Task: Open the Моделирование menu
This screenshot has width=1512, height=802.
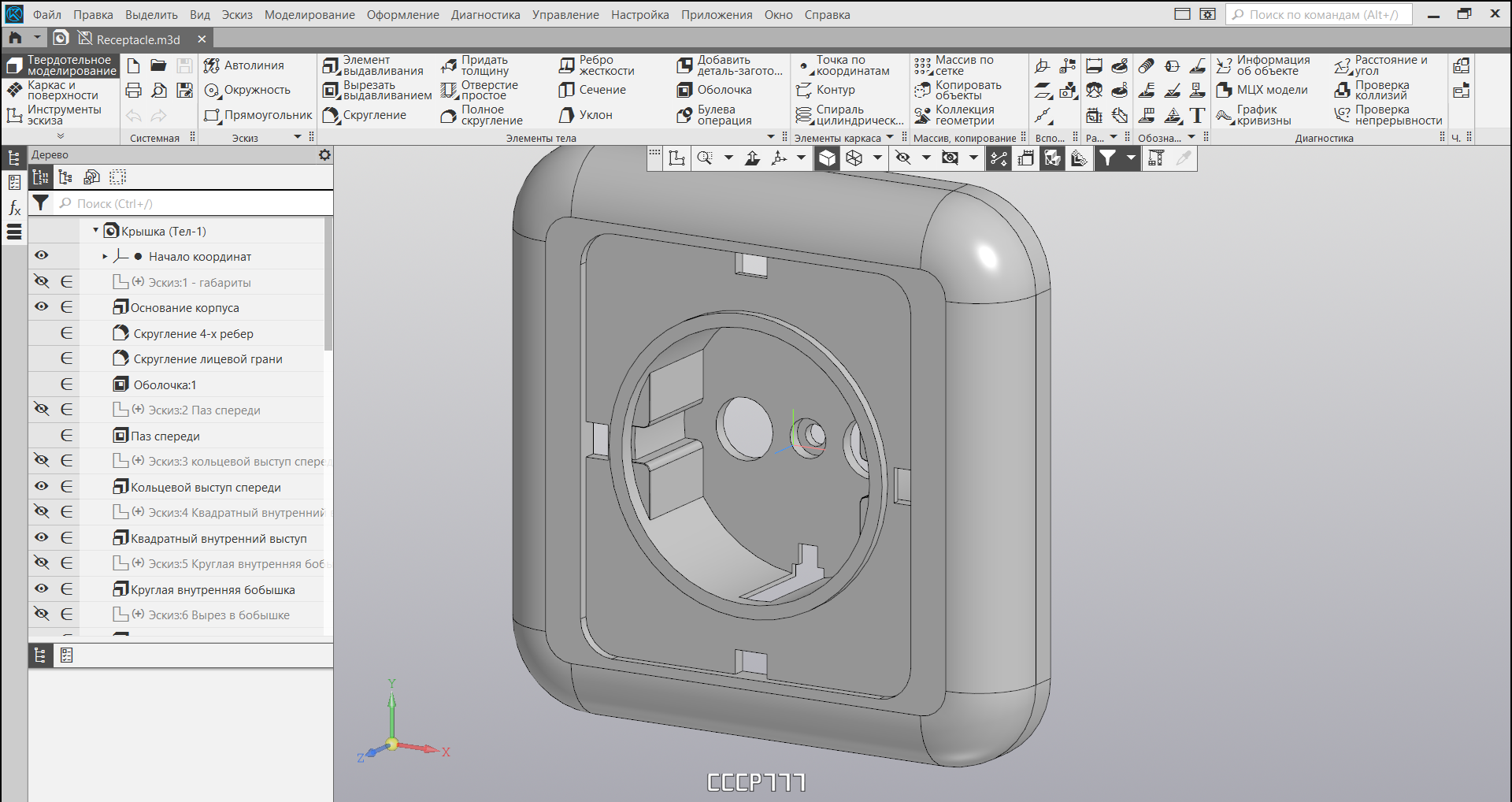Action: [309, 15]
